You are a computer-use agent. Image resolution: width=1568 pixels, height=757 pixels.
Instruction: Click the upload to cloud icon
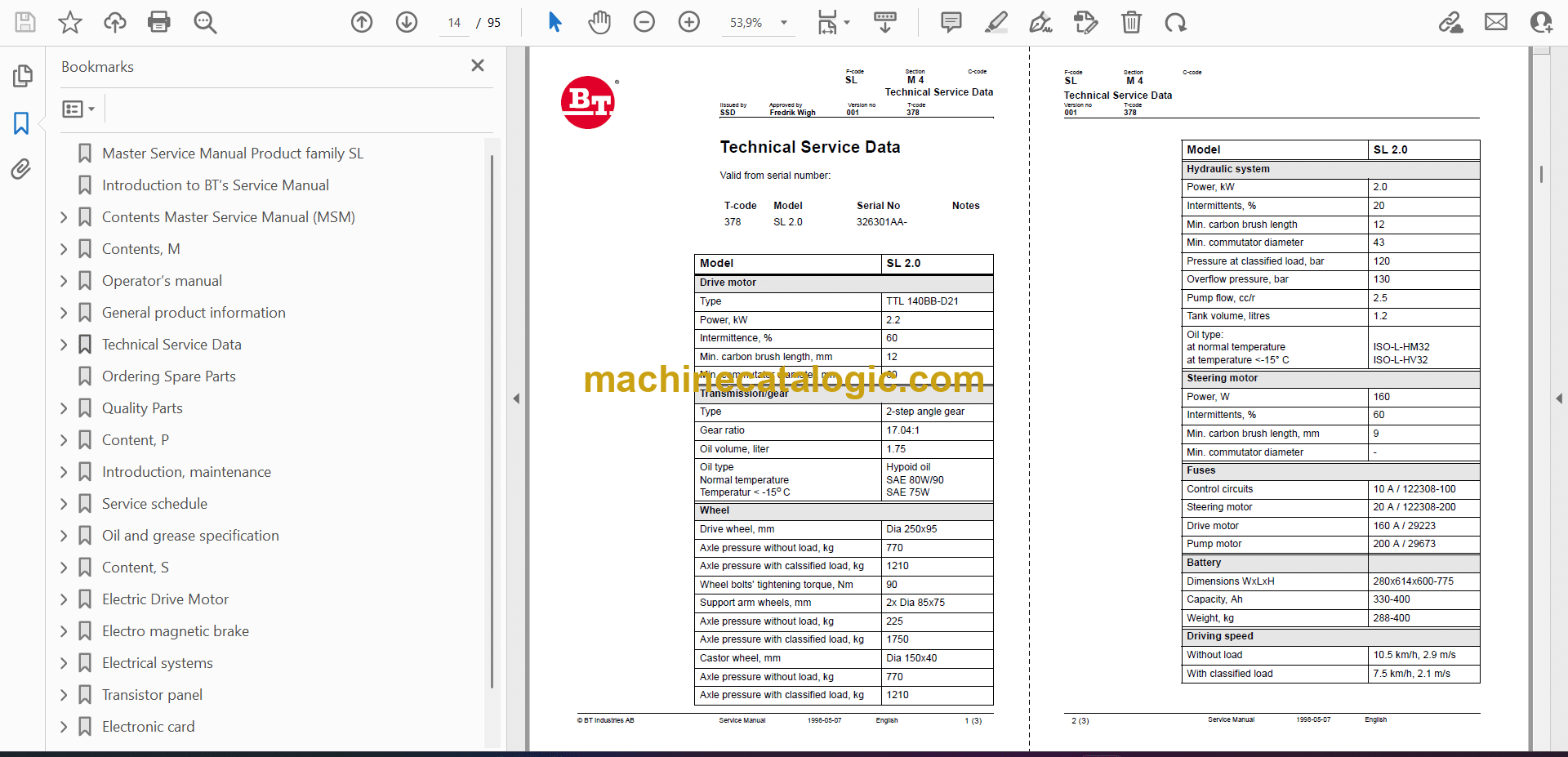coord(115,22)
